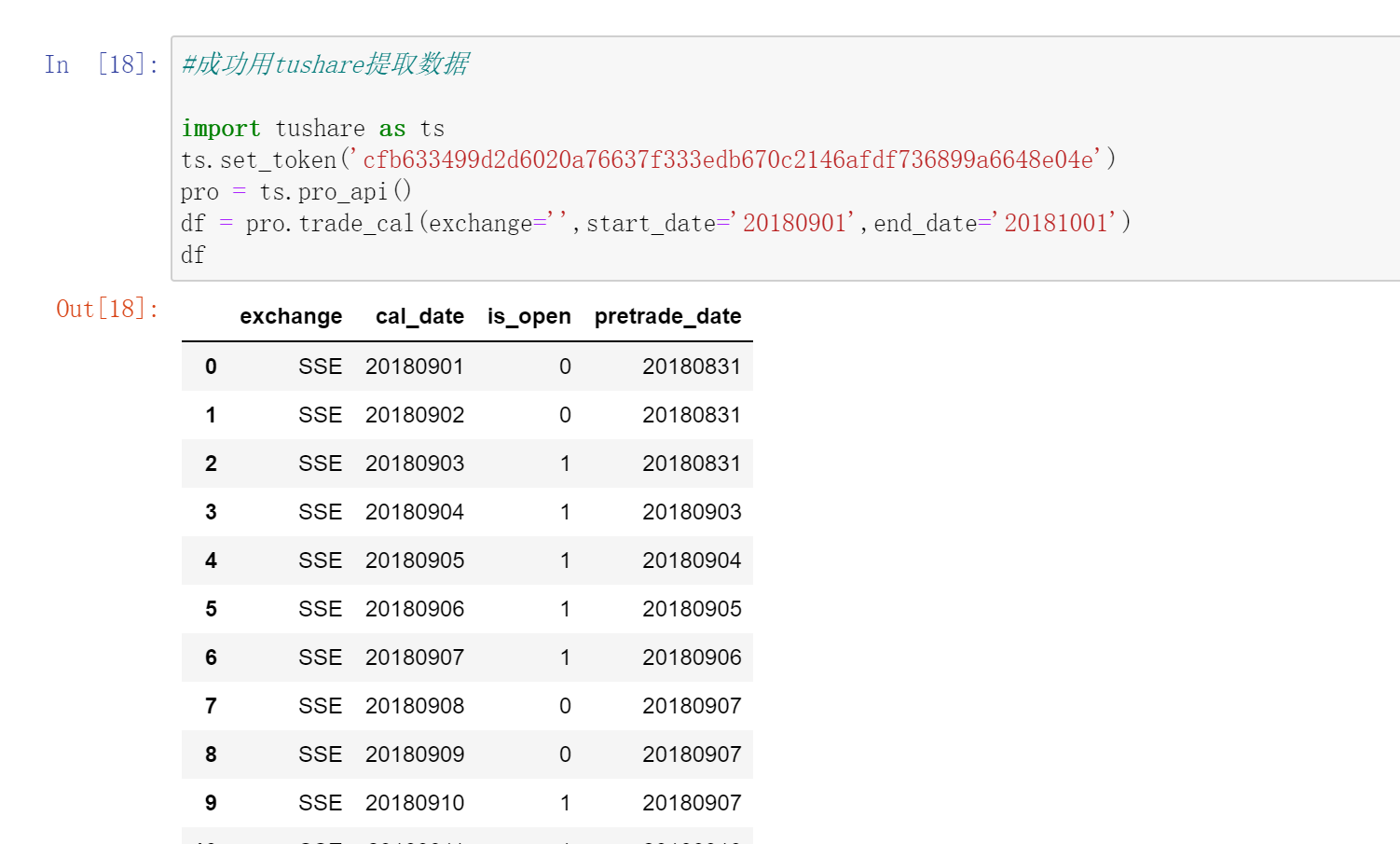Click the cal_date column header
This screenshot has height=844, width=1400.
[419, 317]
